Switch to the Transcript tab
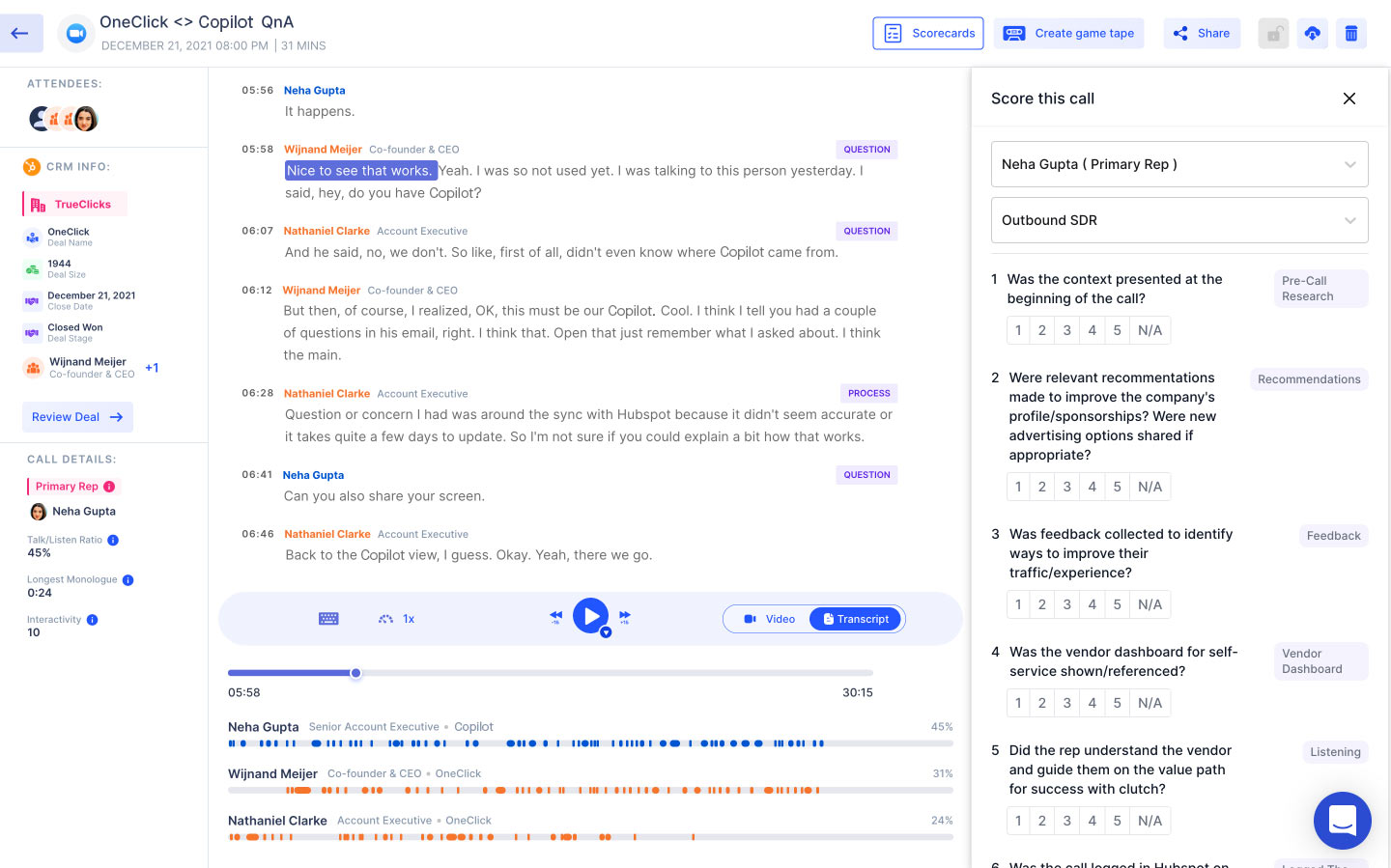Image resolution: width=1391 pixels, height=868 pixels. (854, 618)
